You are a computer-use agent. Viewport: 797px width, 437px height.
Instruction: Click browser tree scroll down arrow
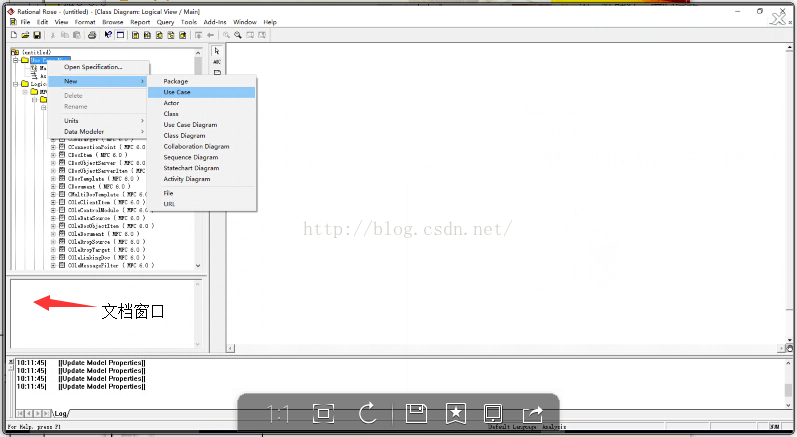tap(198, 265)
